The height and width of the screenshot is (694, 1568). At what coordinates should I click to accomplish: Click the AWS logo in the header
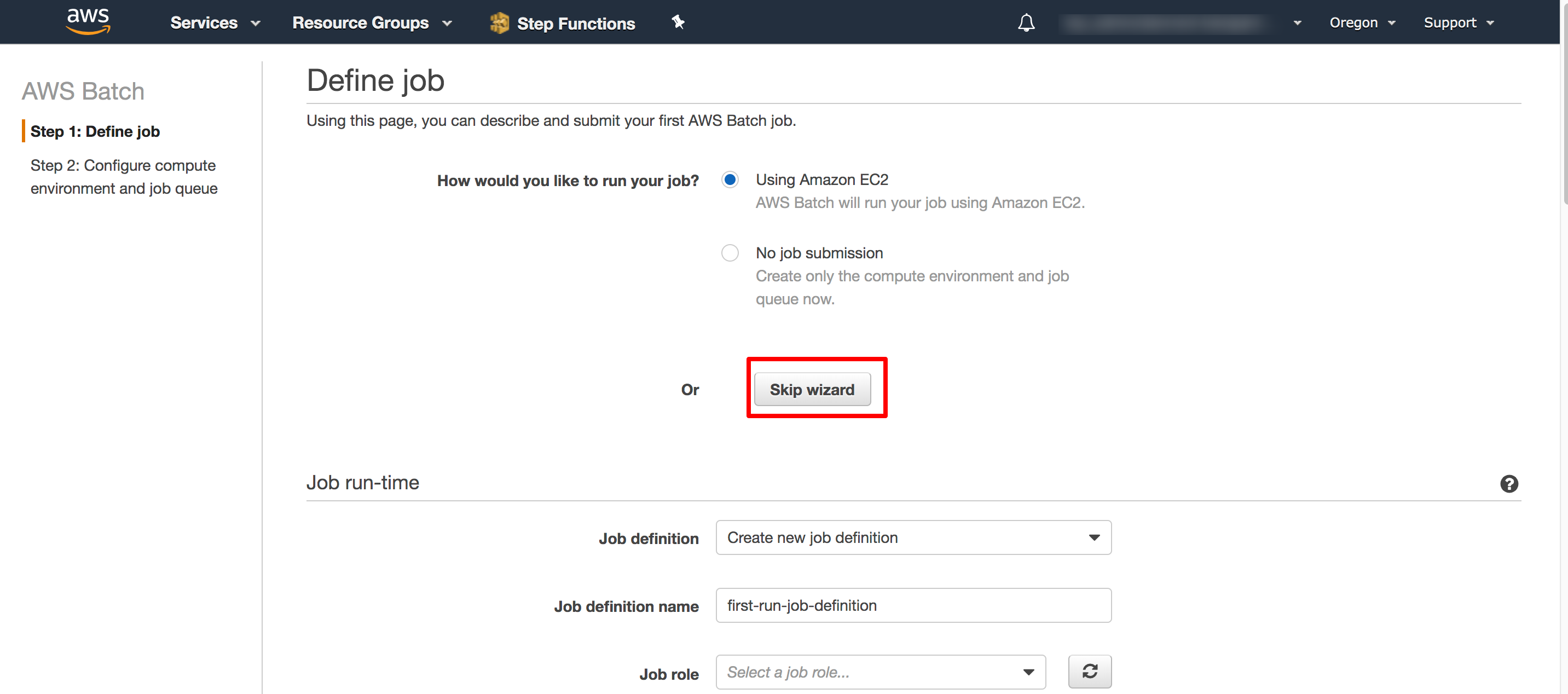coord(88,21)
